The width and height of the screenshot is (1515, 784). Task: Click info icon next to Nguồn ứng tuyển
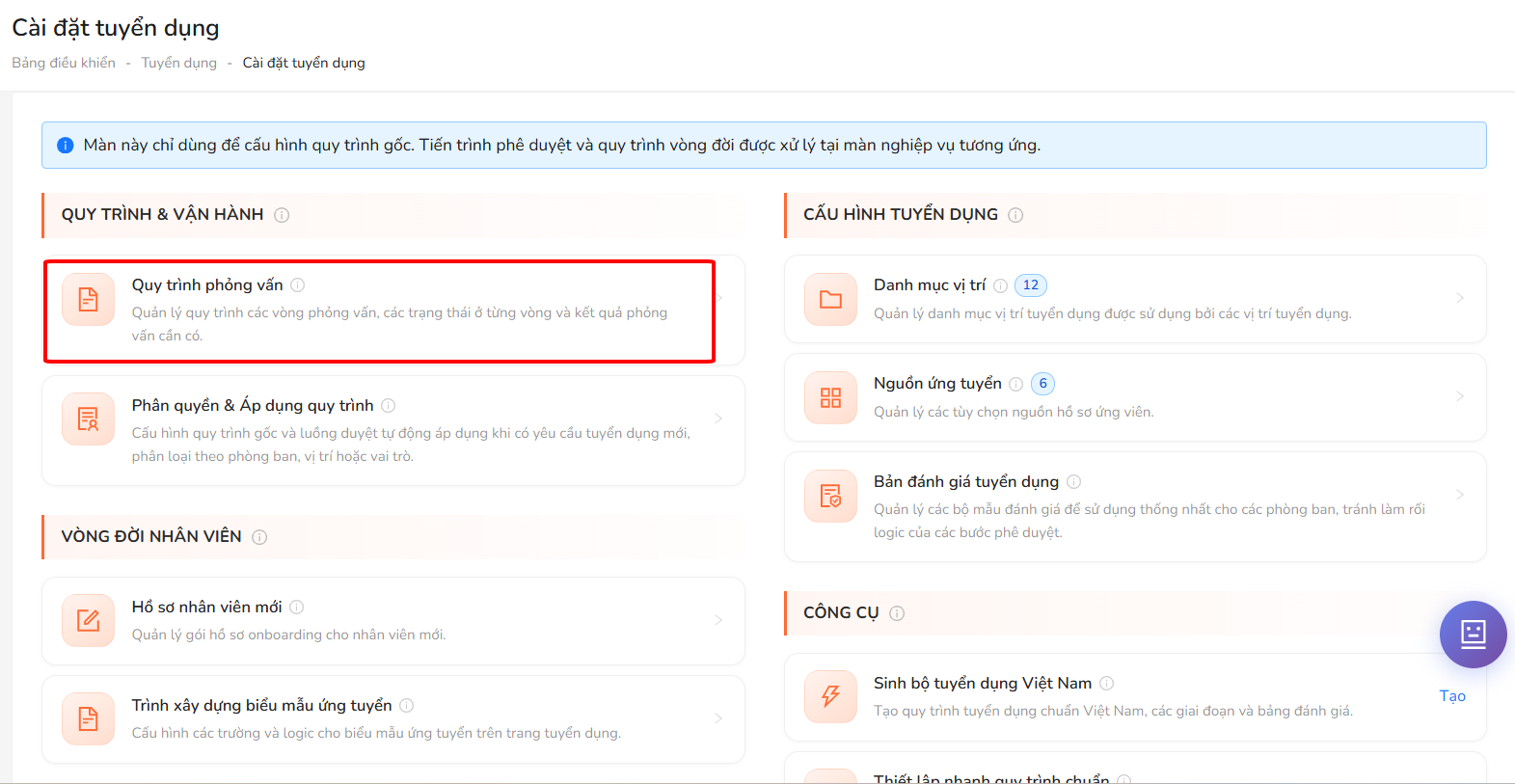1016,385
